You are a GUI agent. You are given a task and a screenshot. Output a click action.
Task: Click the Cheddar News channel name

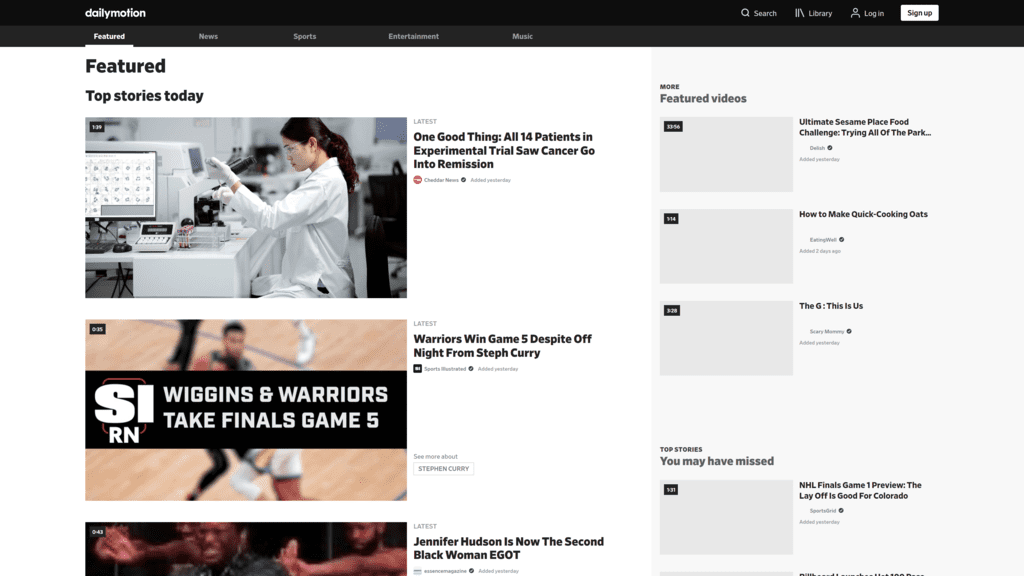coord(441,180)
